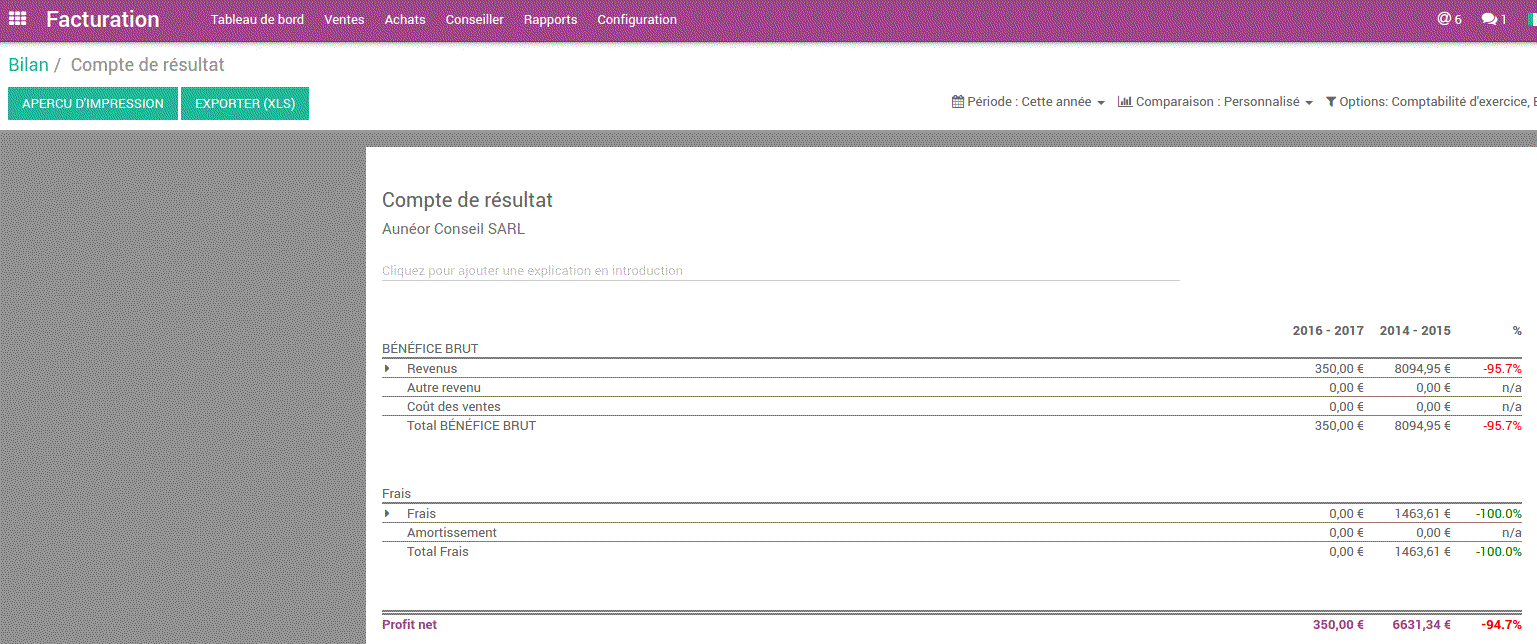Open the Rapports menu
Viewport: 1537px width, 644px height.
coord(550,19)
